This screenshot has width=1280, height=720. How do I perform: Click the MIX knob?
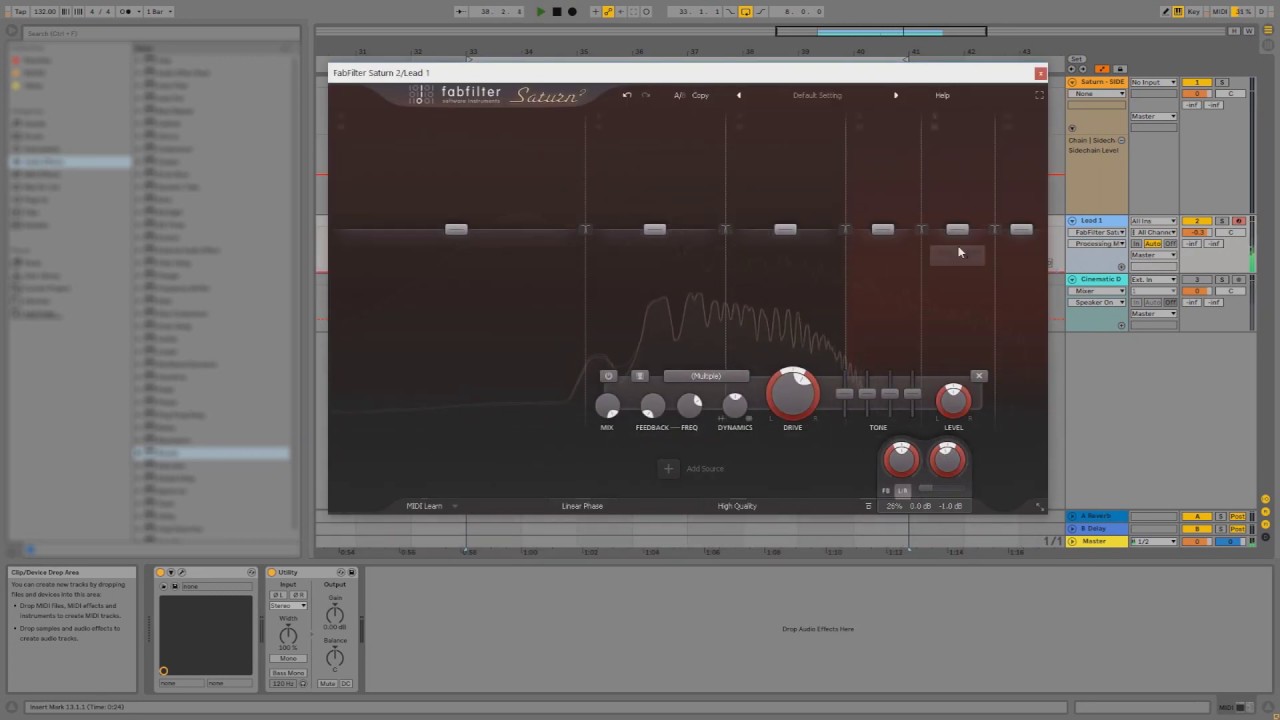[607, 405]
